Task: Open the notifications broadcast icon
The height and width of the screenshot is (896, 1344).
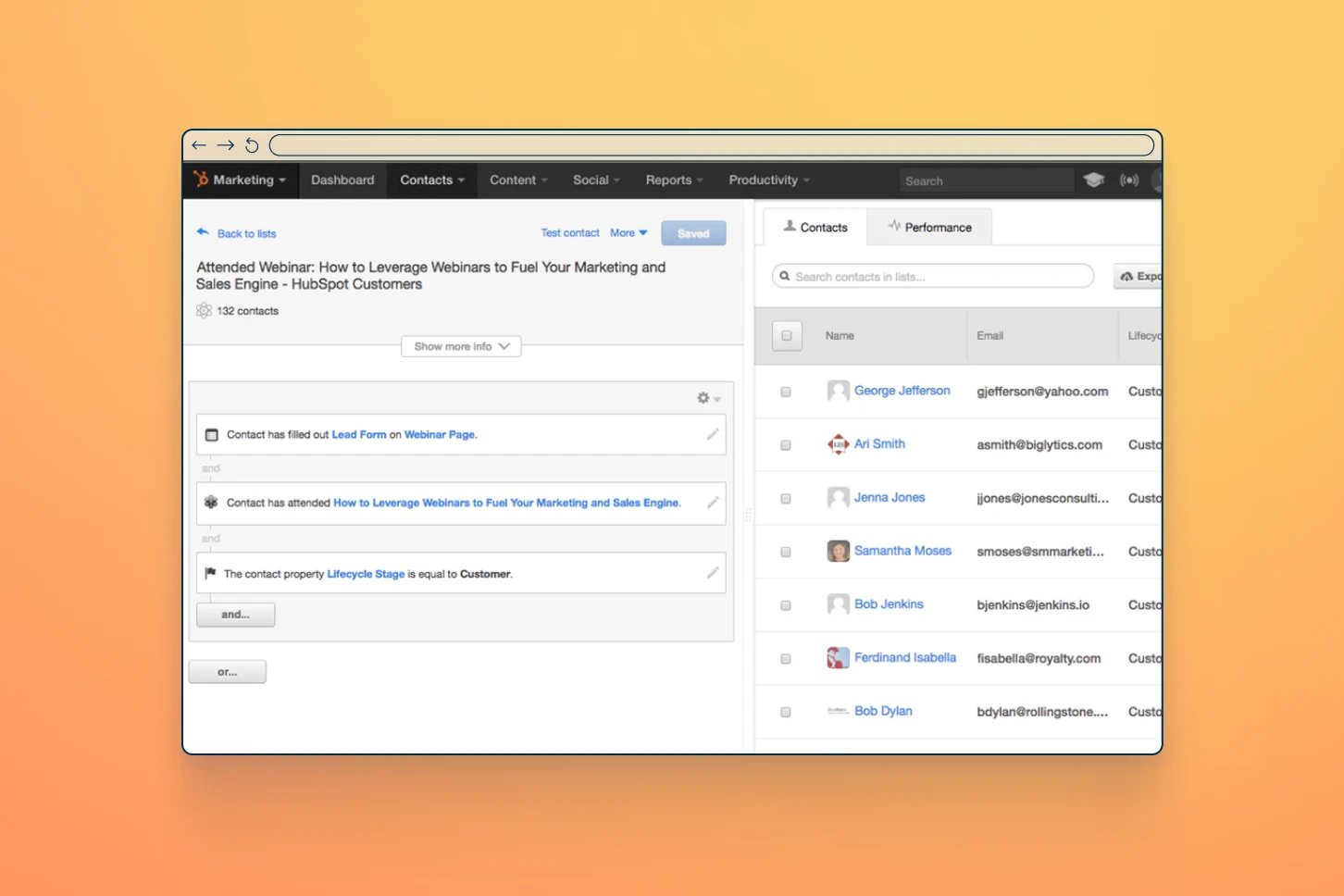Action: point(1129,180)
